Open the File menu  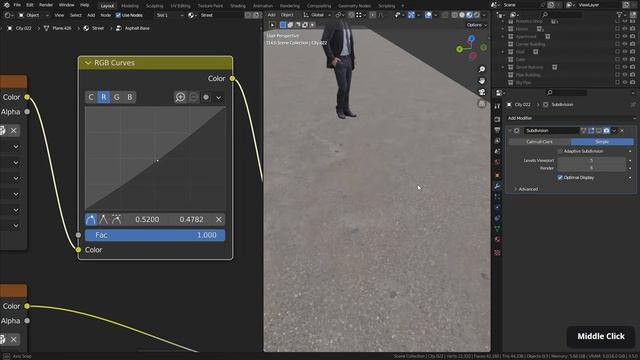(17, 5)
